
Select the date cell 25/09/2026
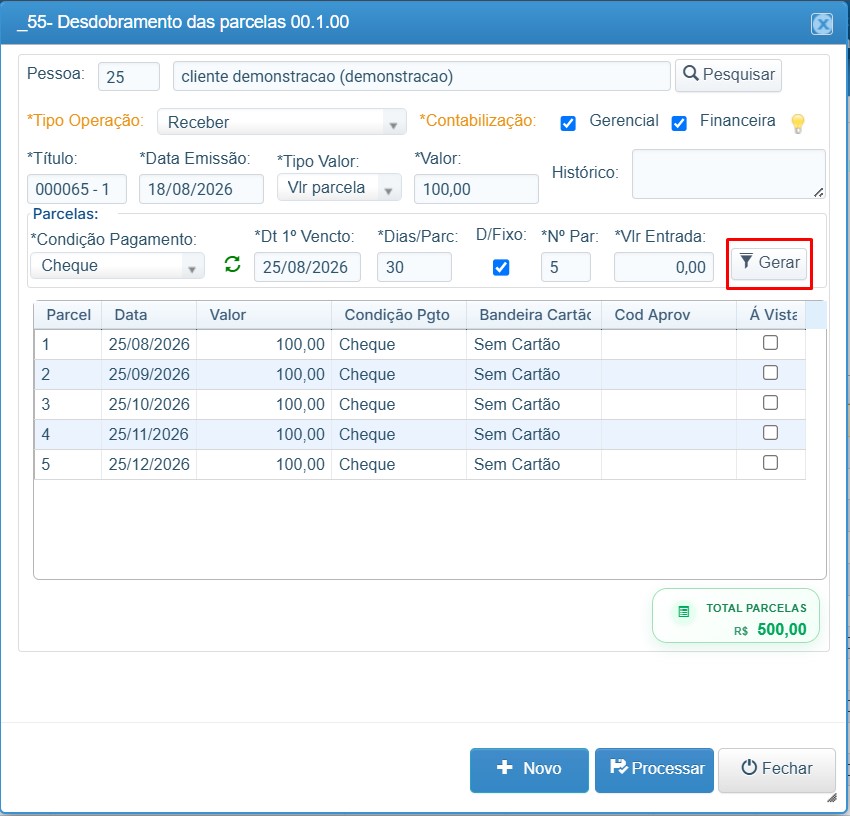(x=149, y=374)
